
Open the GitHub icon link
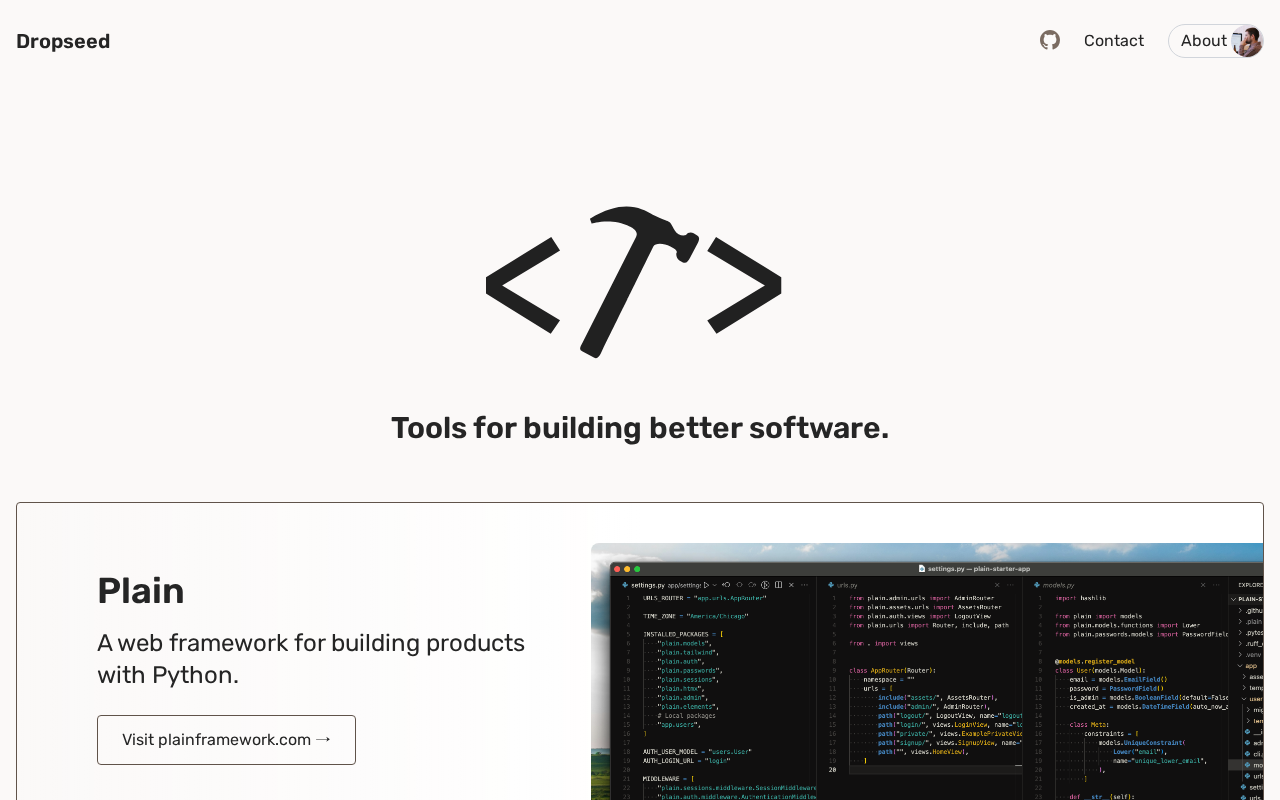[x=1050, y=40]
